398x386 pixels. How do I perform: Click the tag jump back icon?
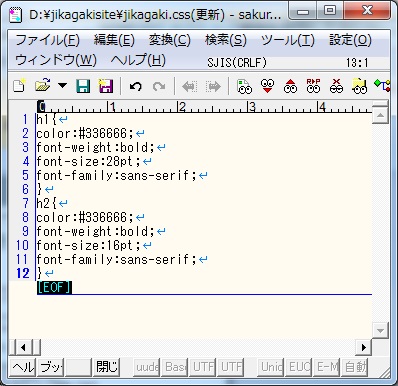pyautogui.click(x=189, y=87)
